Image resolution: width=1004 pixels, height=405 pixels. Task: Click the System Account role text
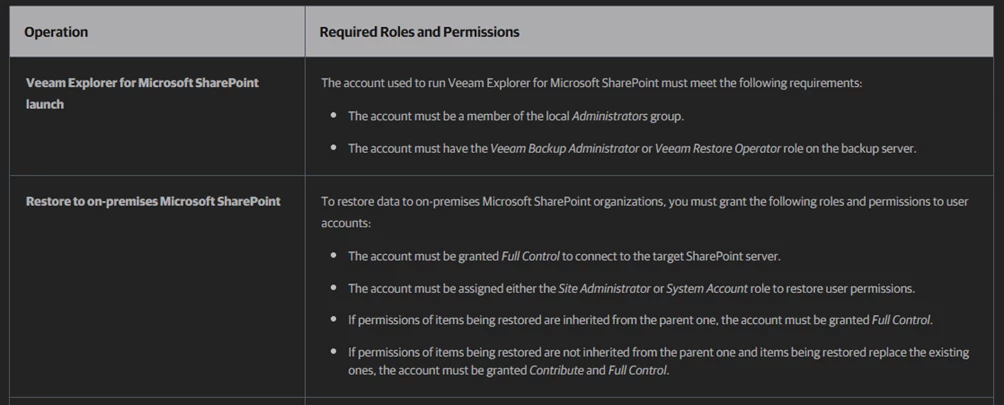(x=707, y=288)
